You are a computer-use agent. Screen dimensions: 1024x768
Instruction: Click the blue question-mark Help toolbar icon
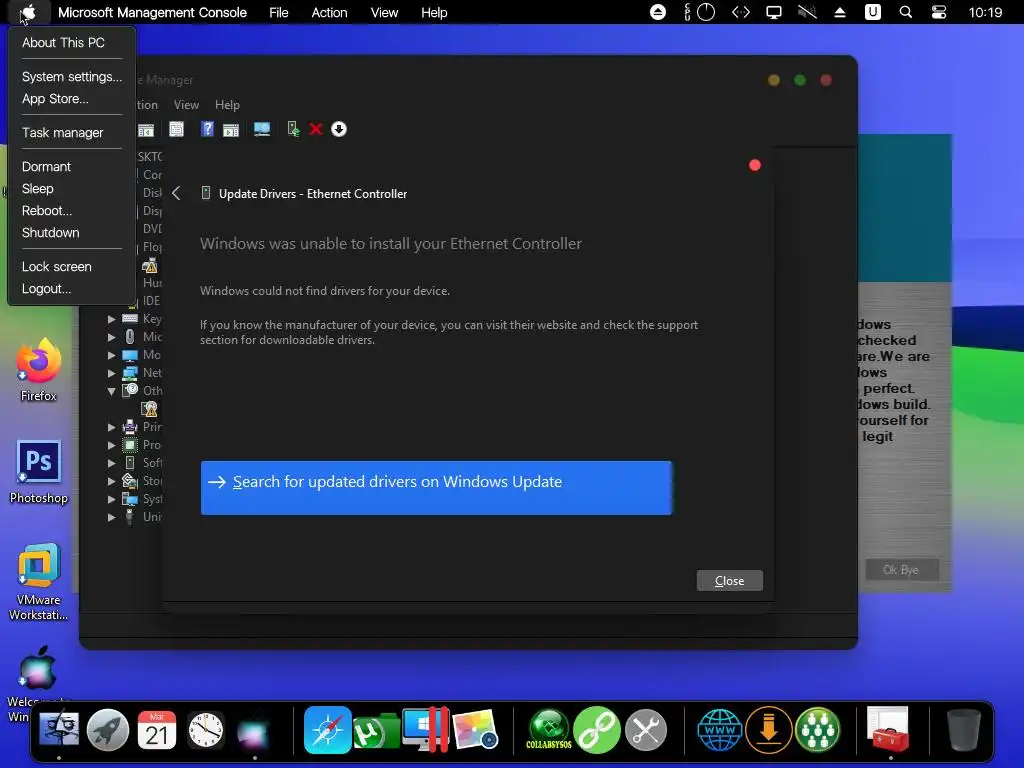tap(207, 129)
